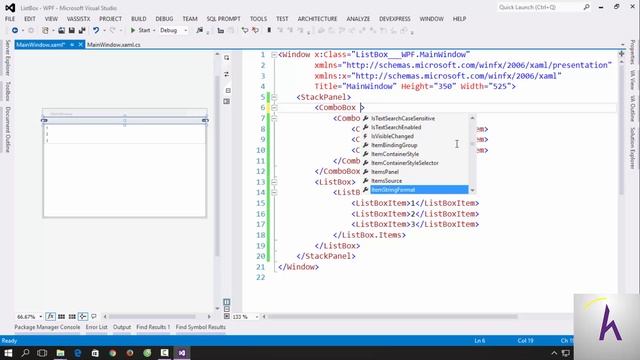Switch to the MainWindow.xaml.cs tab
Image resolution: width=640 pixels, height=360 pixels.
tap(114, 45)
